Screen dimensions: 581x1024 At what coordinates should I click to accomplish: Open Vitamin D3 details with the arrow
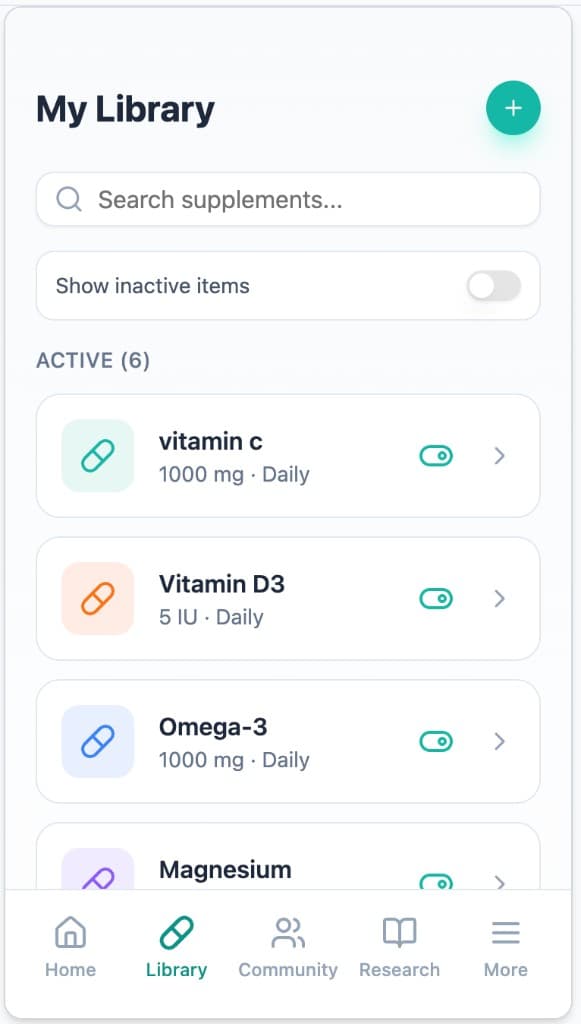(499, 599)
